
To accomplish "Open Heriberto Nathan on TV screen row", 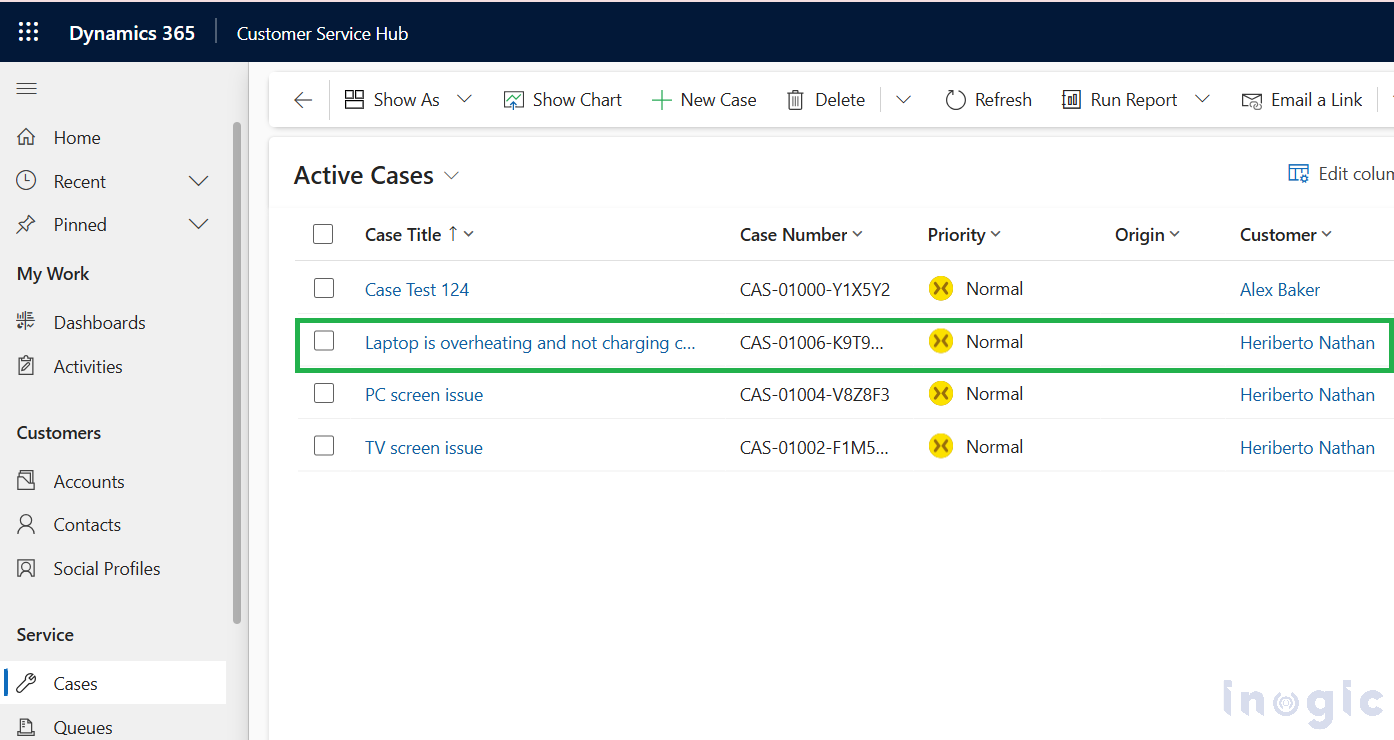I will pyautogui.click(x=1307, y=447).
